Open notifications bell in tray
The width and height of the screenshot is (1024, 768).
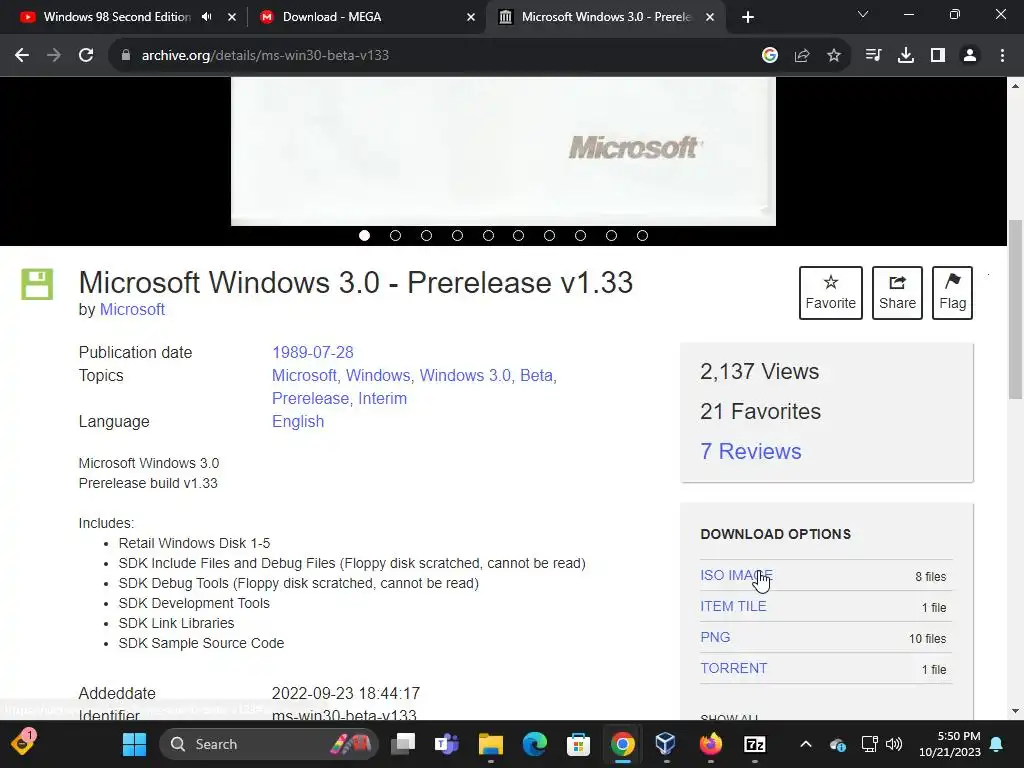point(997,744)
